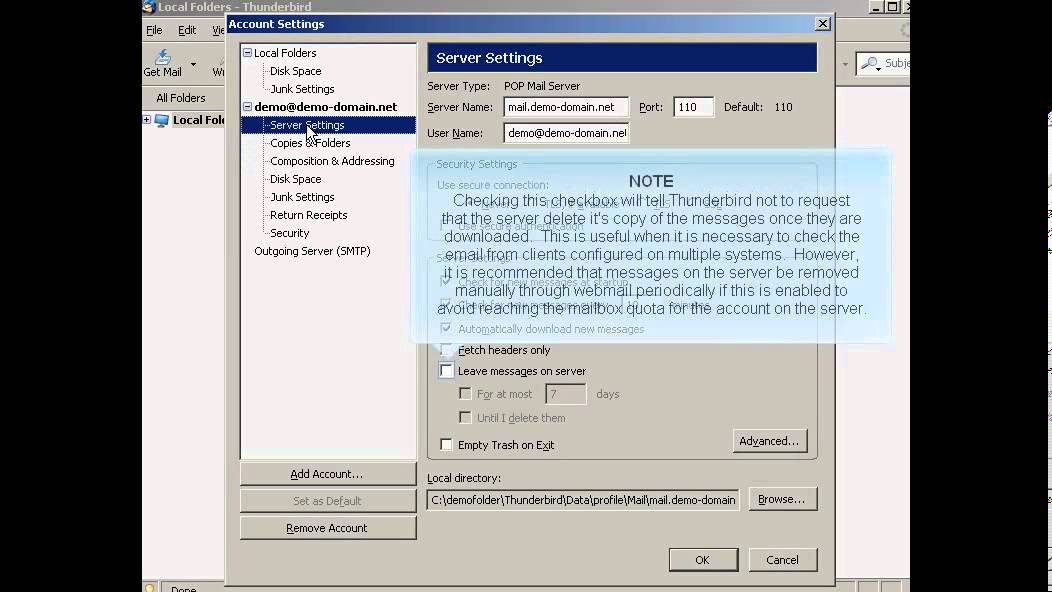
Task: Open the Edit menu
Action: coord(187,30)
